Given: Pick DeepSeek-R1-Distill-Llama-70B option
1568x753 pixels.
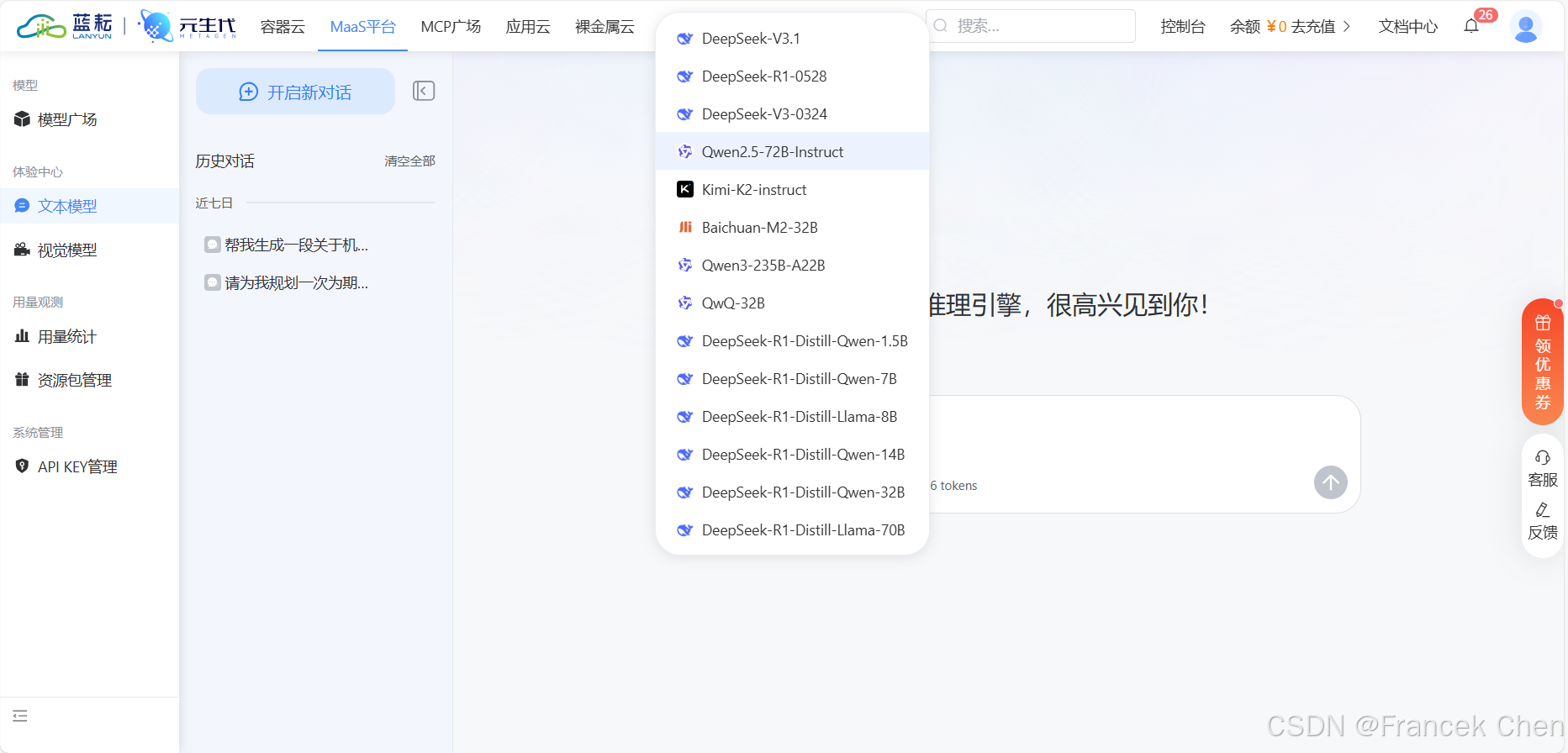Looking at the screenshot, I should point(792,529).
